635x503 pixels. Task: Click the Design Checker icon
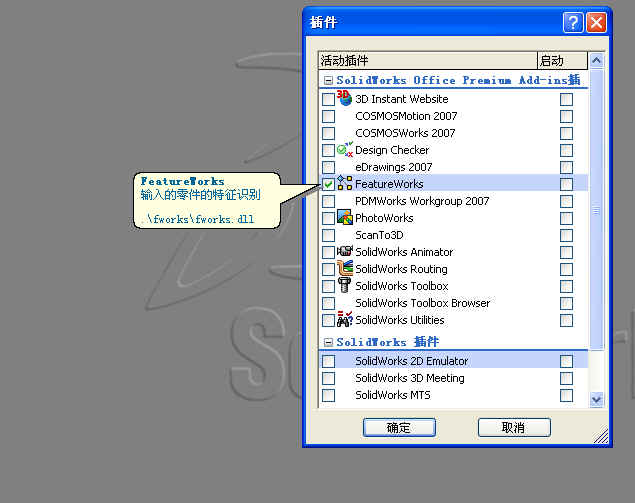point(345,150)
